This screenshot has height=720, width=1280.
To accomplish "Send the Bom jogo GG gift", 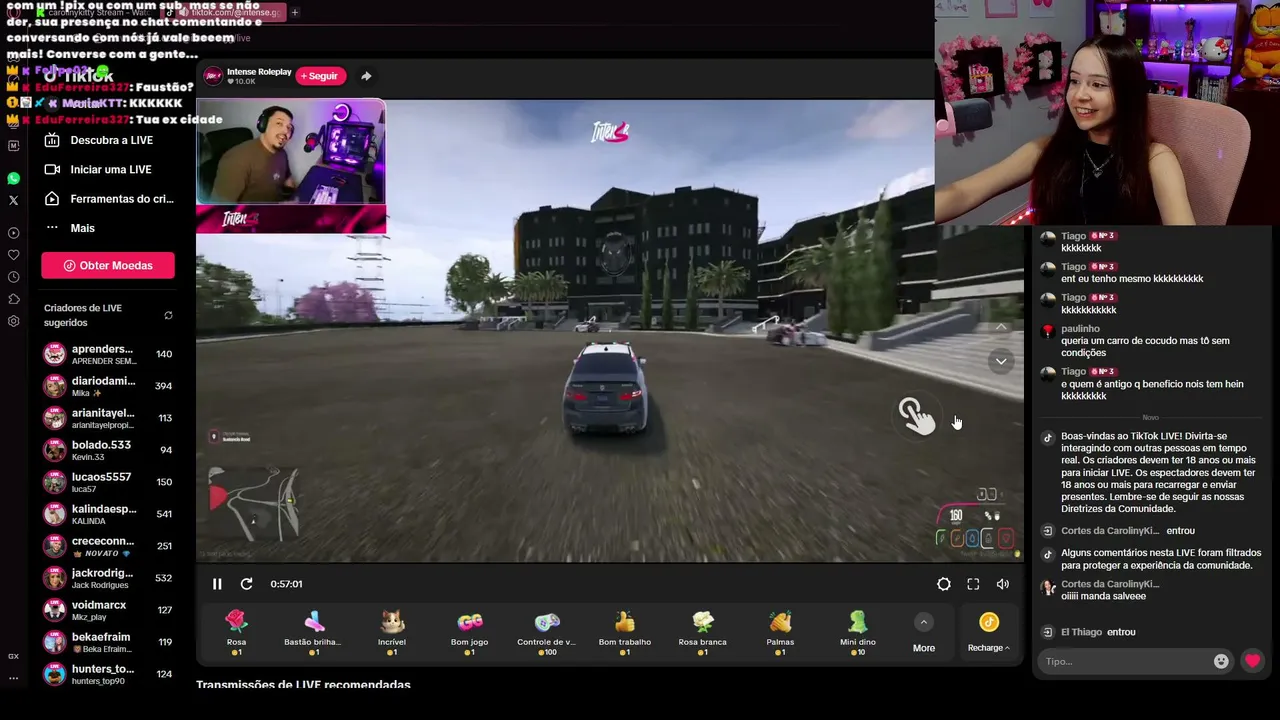I will 469,633.
